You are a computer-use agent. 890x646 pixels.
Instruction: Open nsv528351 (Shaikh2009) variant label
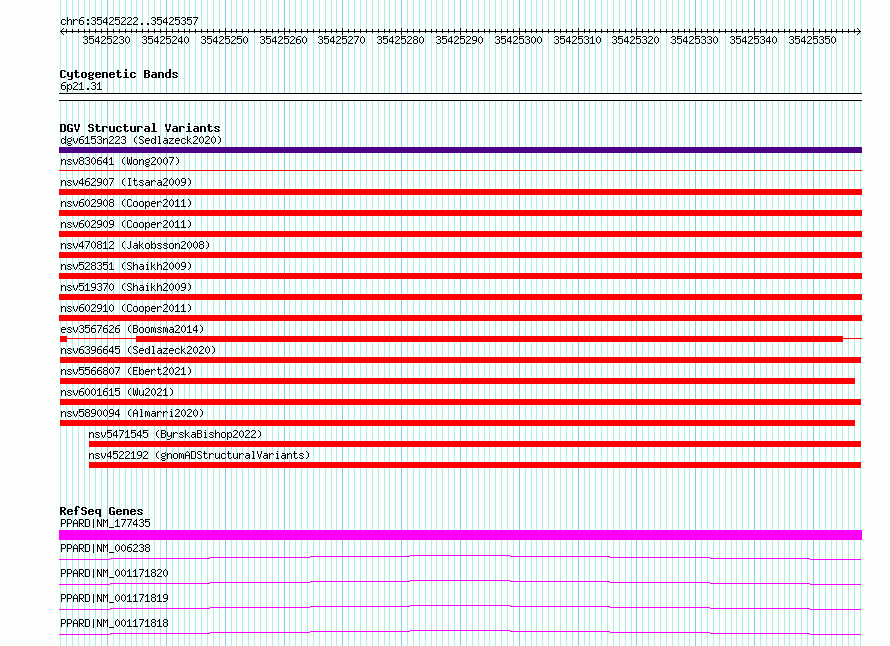pyautogui.click(x=126, y=266)
